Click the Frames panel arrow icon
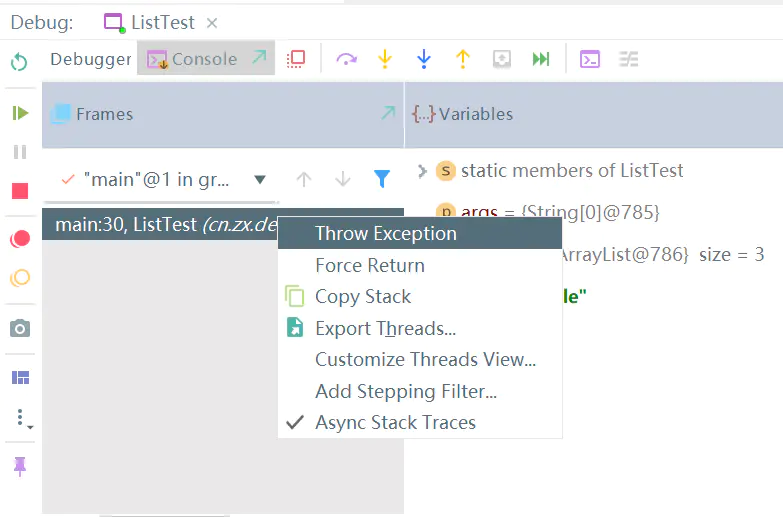The width and height of the screenshot is (783, 517). [x=388, y=112]
